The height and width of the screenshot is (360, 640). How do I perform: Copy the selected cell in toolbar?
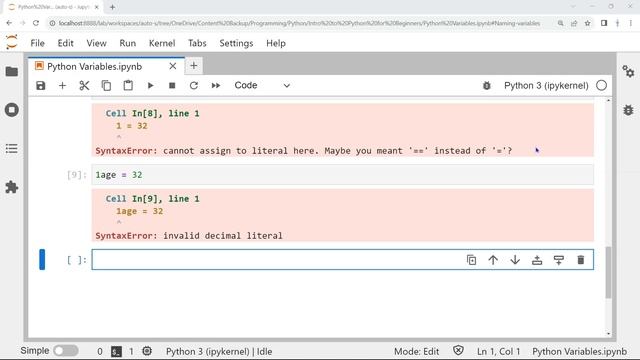click(x=106, y=85)
